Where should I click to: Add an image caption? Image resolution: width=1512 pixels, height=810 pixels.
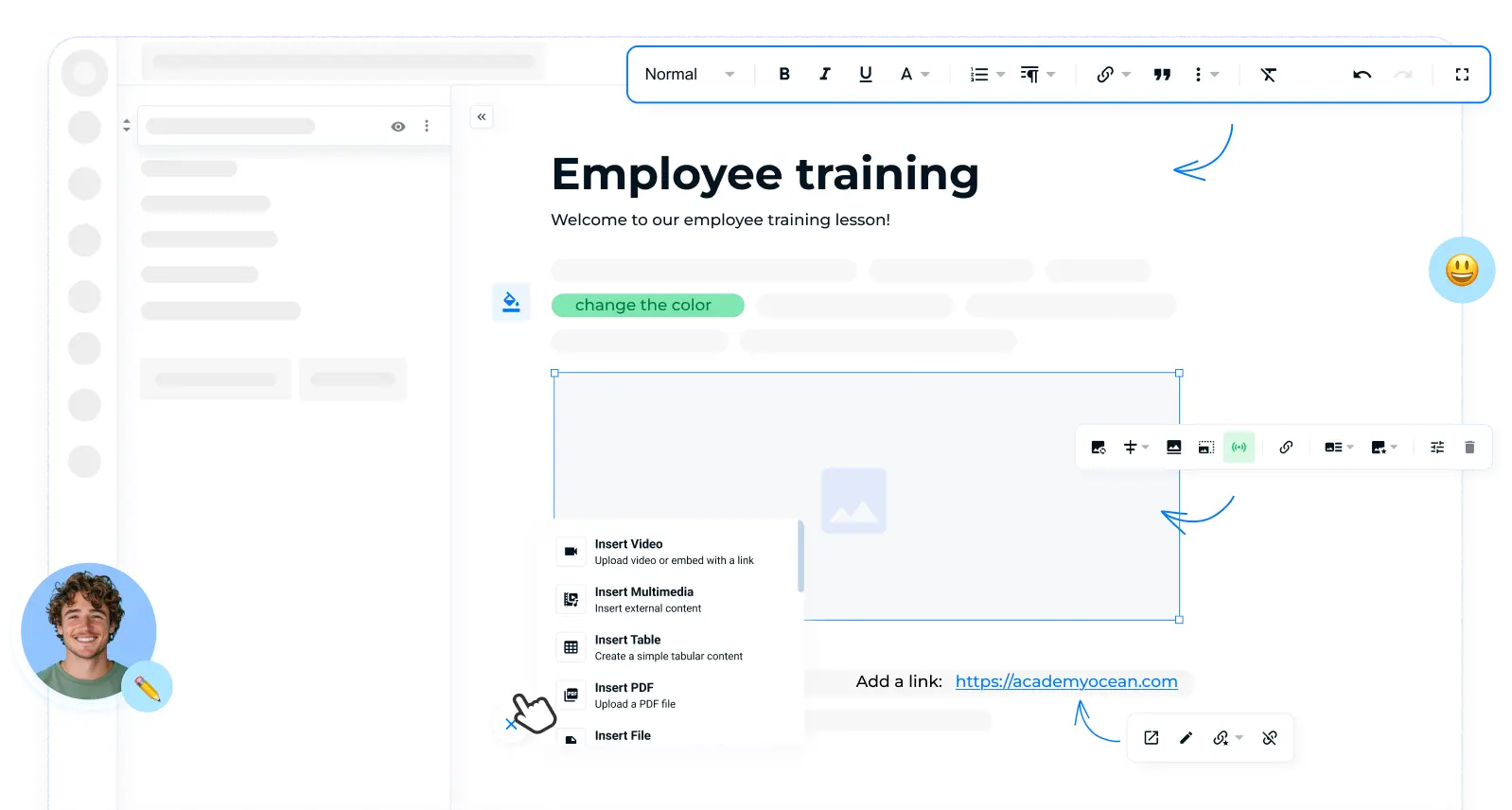(x=1173, y=448)
